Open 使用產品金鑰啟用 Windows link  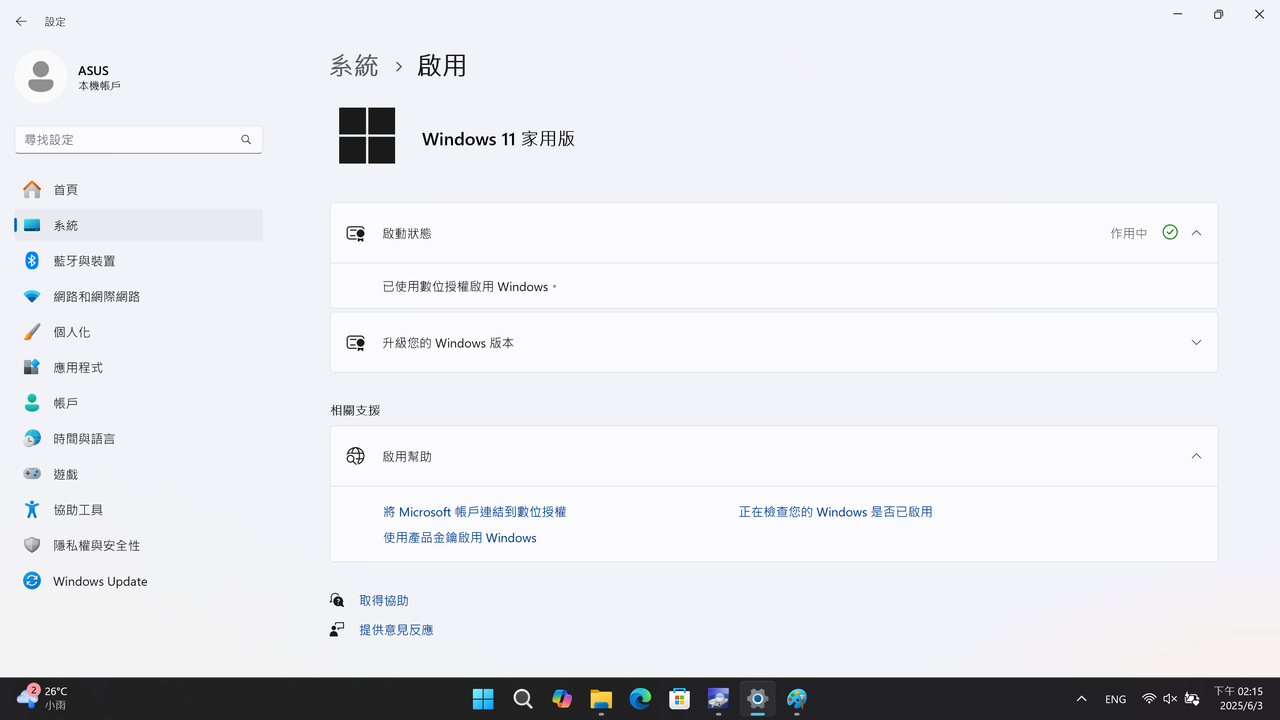(x=460, y=538)
